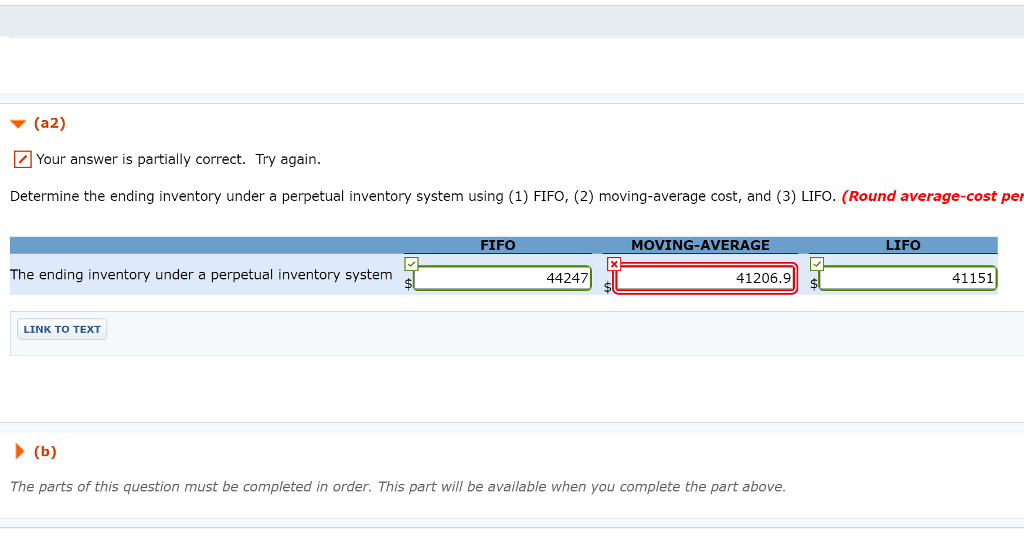This screenshot has height=560, width=1024.
Task: Open the LINK TO TEXT button
Action: coord(62,329)
